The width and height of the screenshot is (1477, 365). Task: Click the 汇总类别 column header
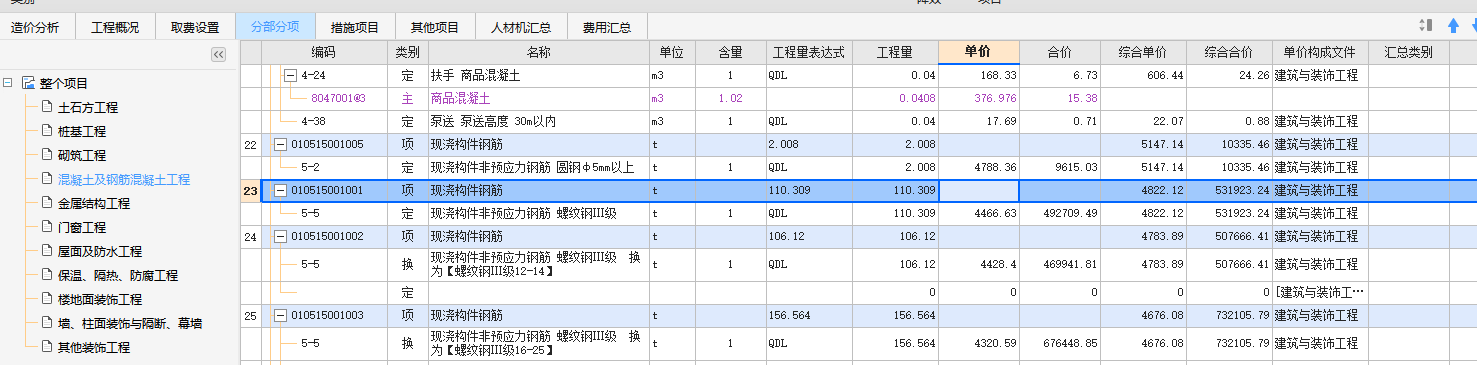click(1409, 52)
